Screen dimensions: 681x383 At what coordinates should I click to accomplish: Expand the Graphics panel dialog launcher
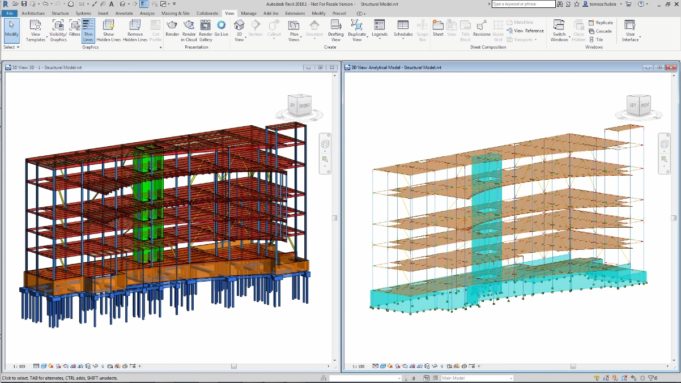click(161, 47)
